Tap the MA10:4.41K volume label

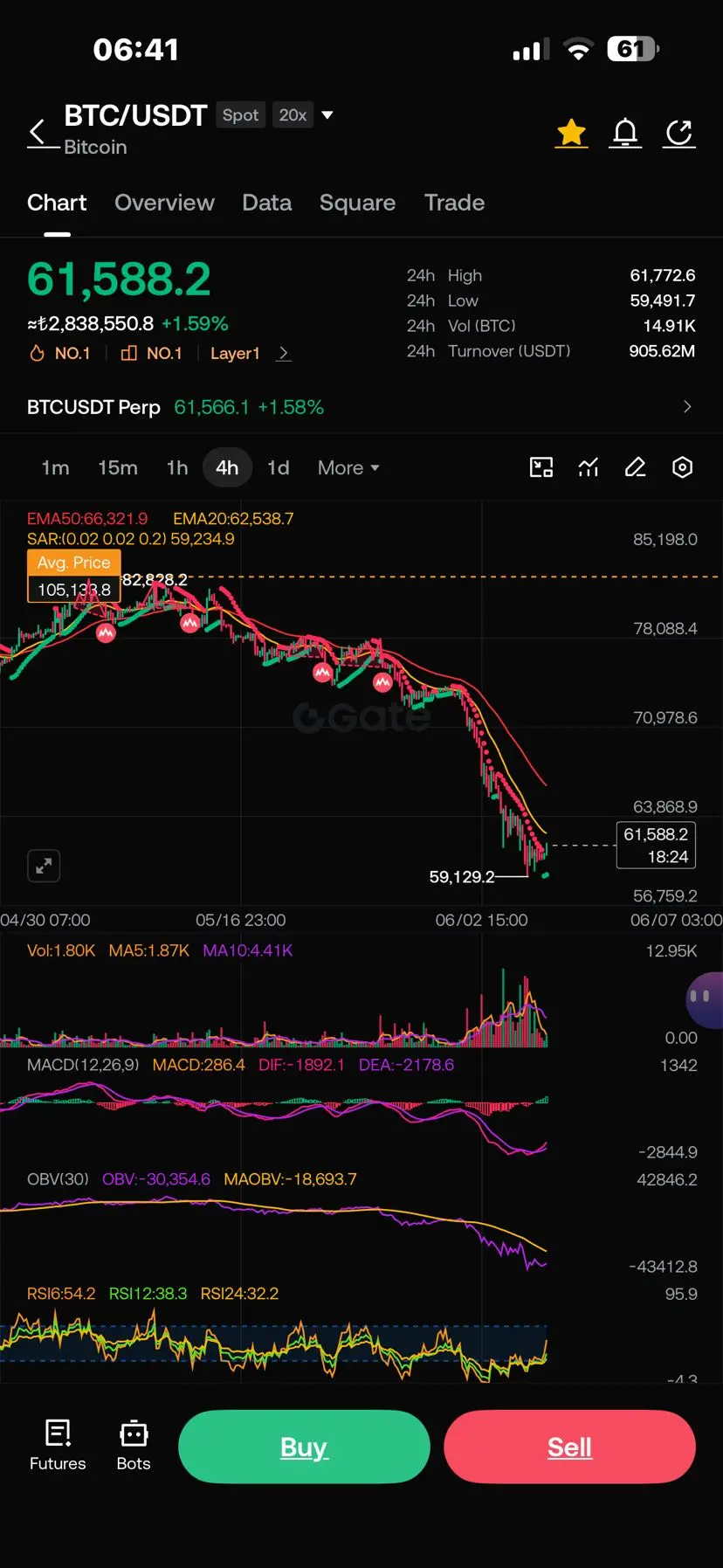(x=248, y=950)
